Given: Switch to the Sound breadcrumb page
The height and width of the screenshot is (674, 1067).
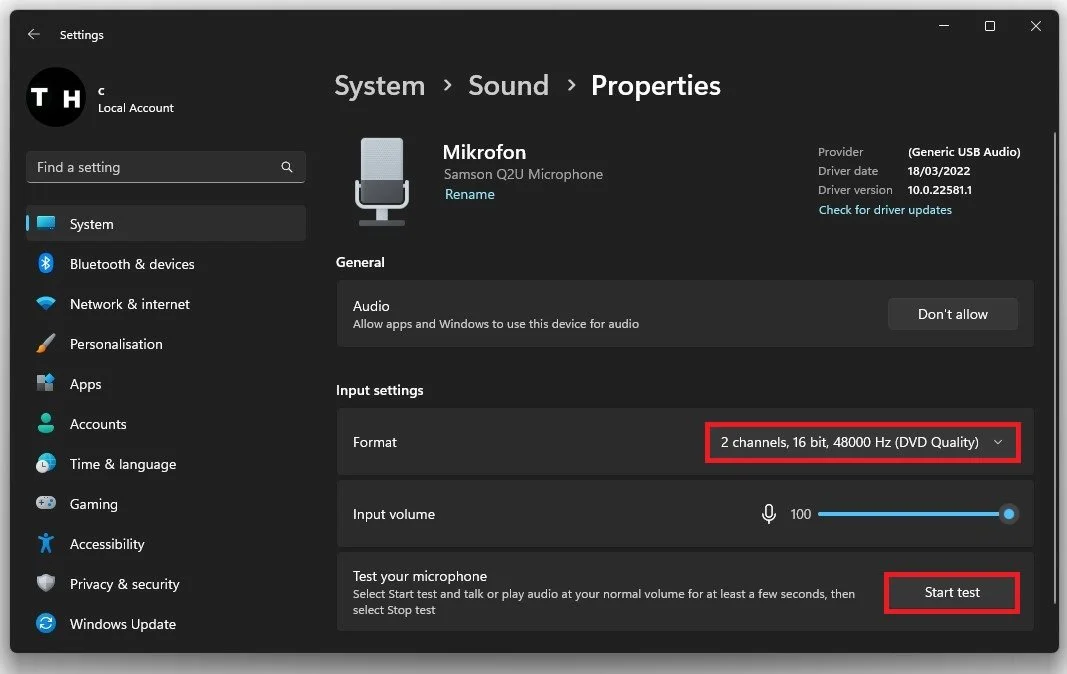Looking at the screenshot, I should tap(508, 86).
